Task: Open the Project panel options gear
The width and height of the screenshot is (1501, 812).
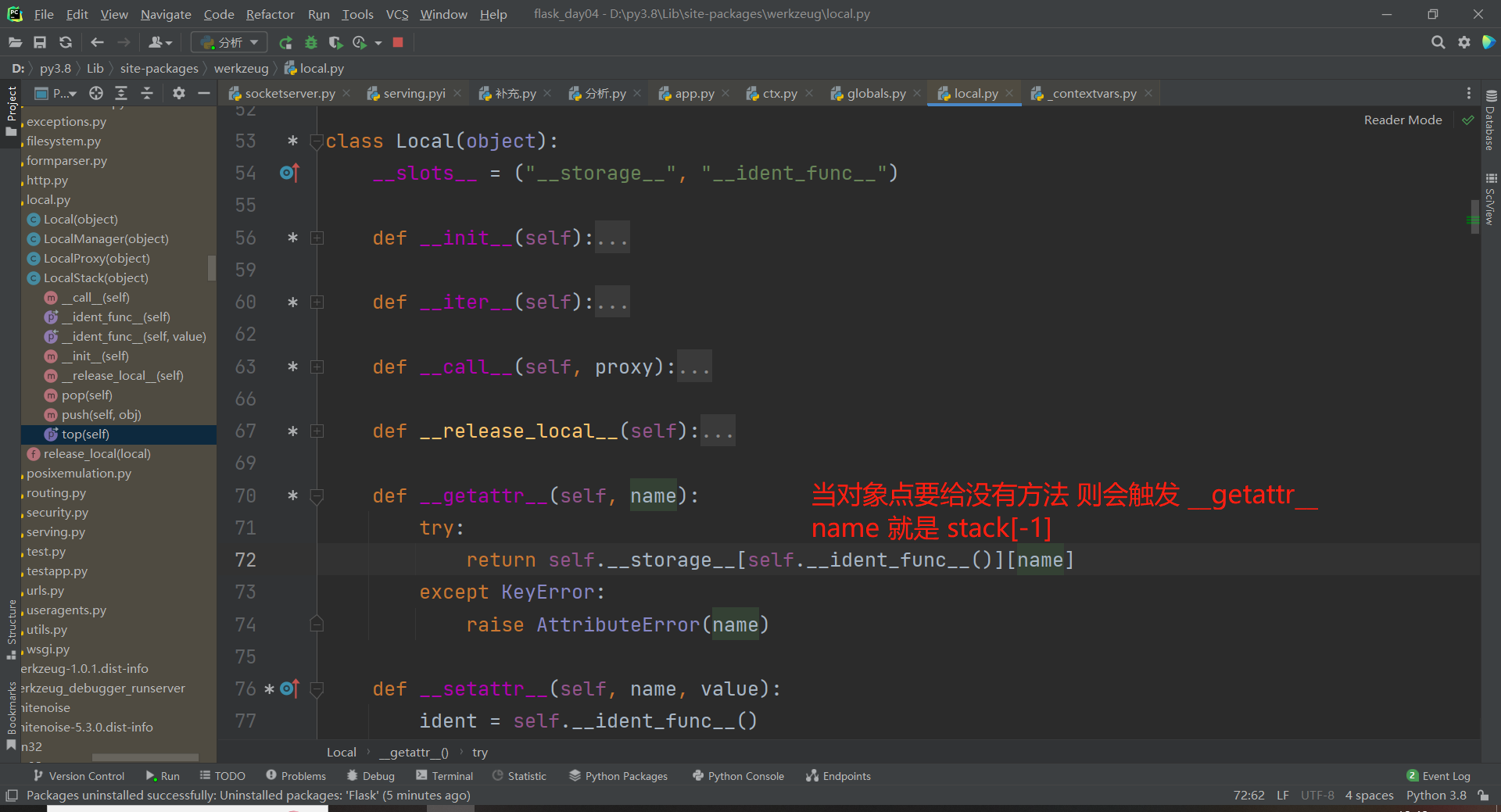Action: pyautogui.click(x=179, y=93)
